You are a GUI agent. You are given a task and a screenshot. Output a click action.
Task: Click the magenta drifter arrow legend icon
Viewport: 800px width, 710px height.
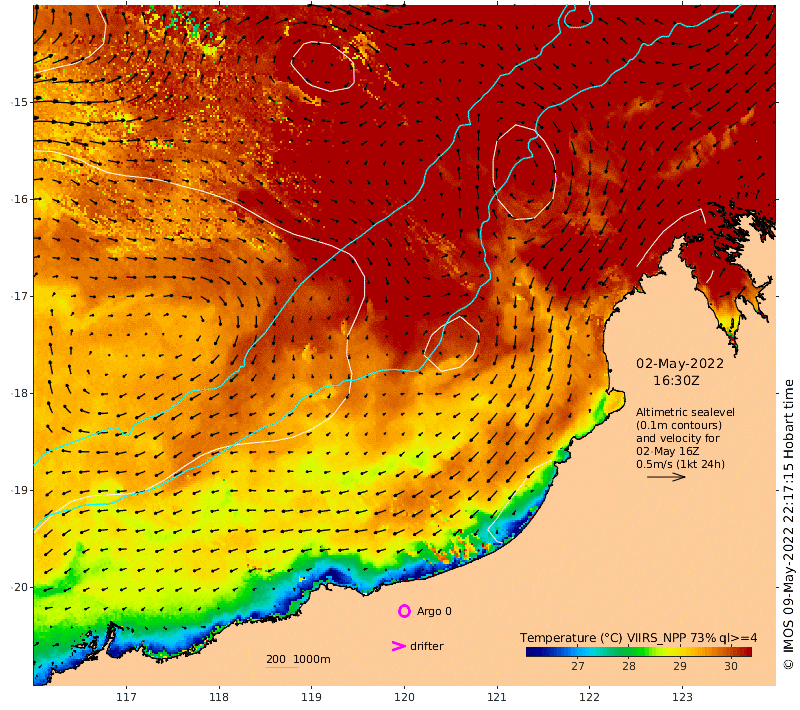click(398, 646)
